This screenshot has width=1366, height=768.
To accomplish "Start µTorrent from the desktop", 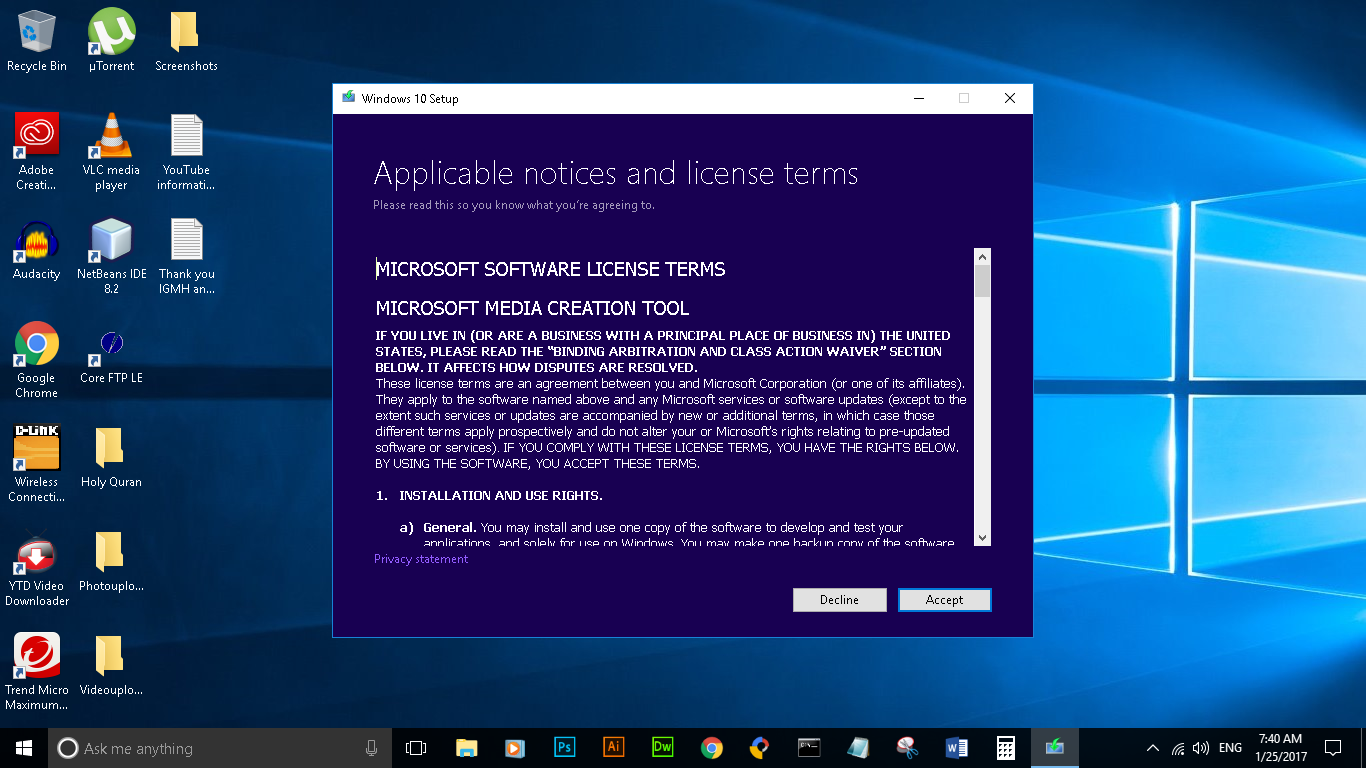I will (111, 30).
